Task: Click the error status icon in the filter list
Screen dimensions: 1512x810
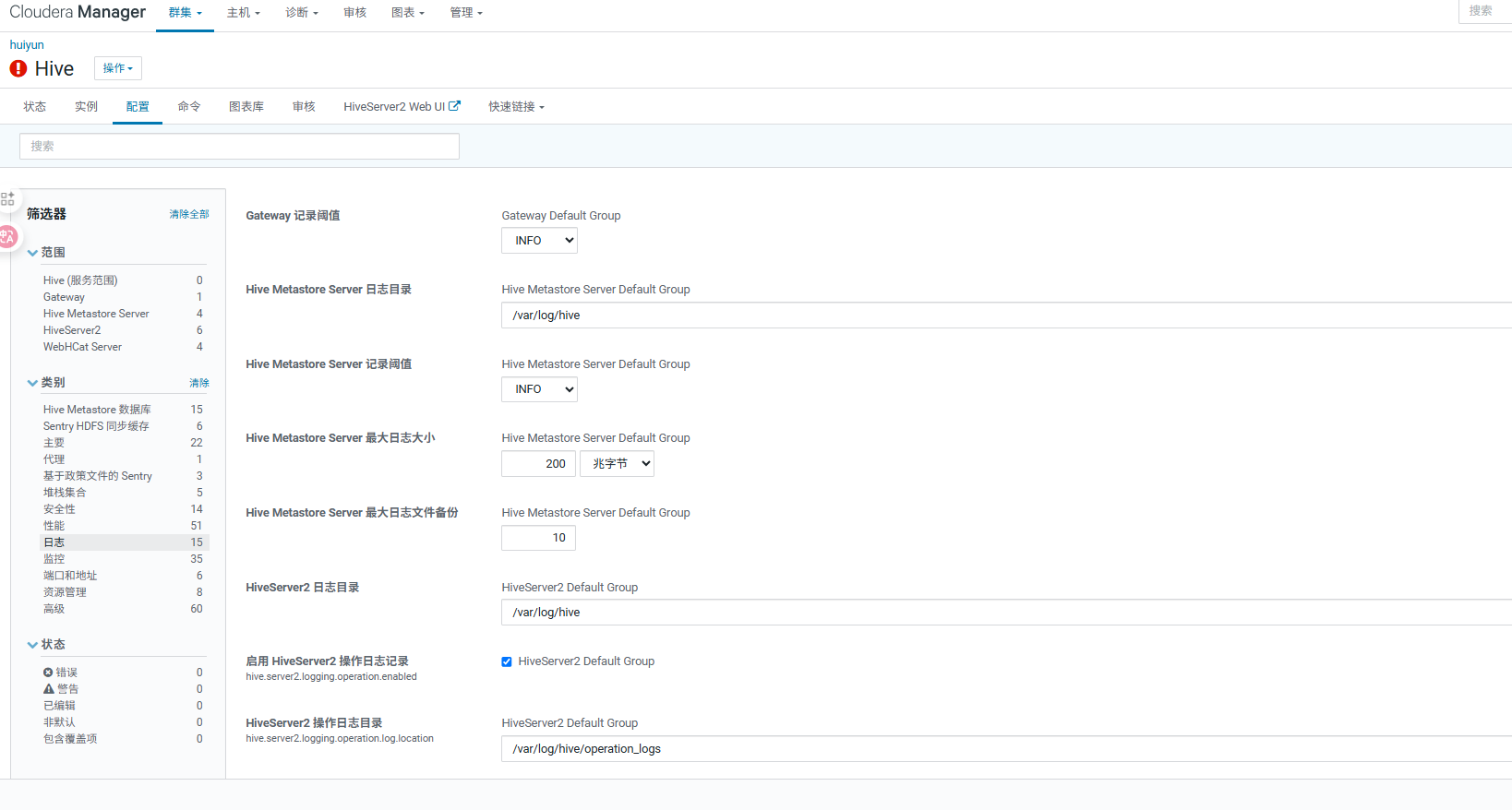Action: click(48, 673)
